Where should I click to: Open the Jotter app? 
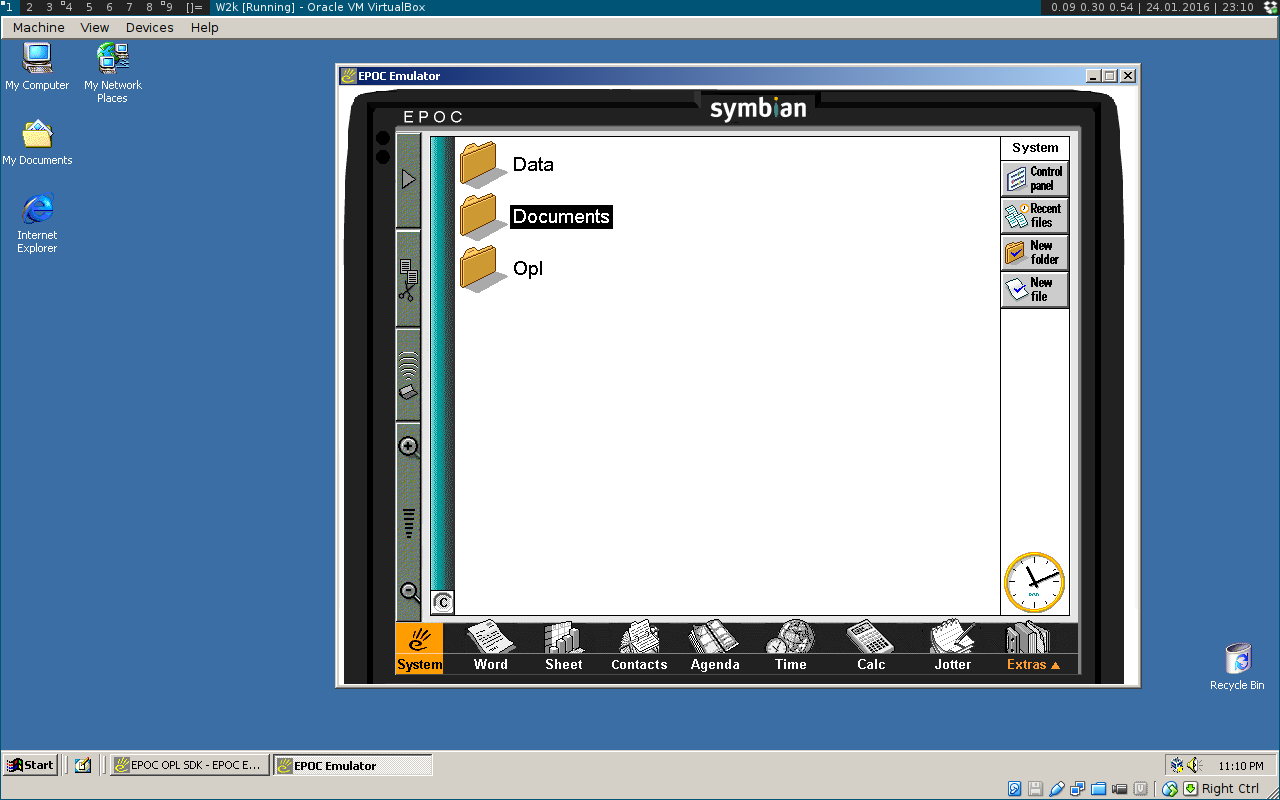tap(952, 646)
